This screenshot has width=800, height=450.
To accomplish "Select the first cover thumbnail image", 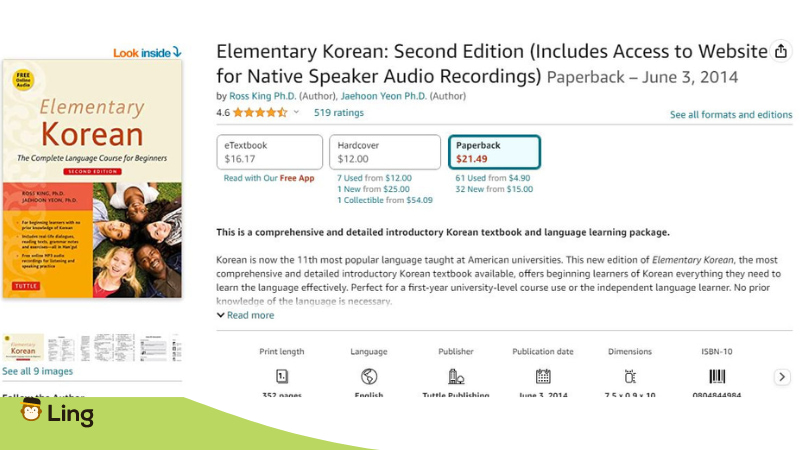I will pyautogui.click(x=23, y=347).
